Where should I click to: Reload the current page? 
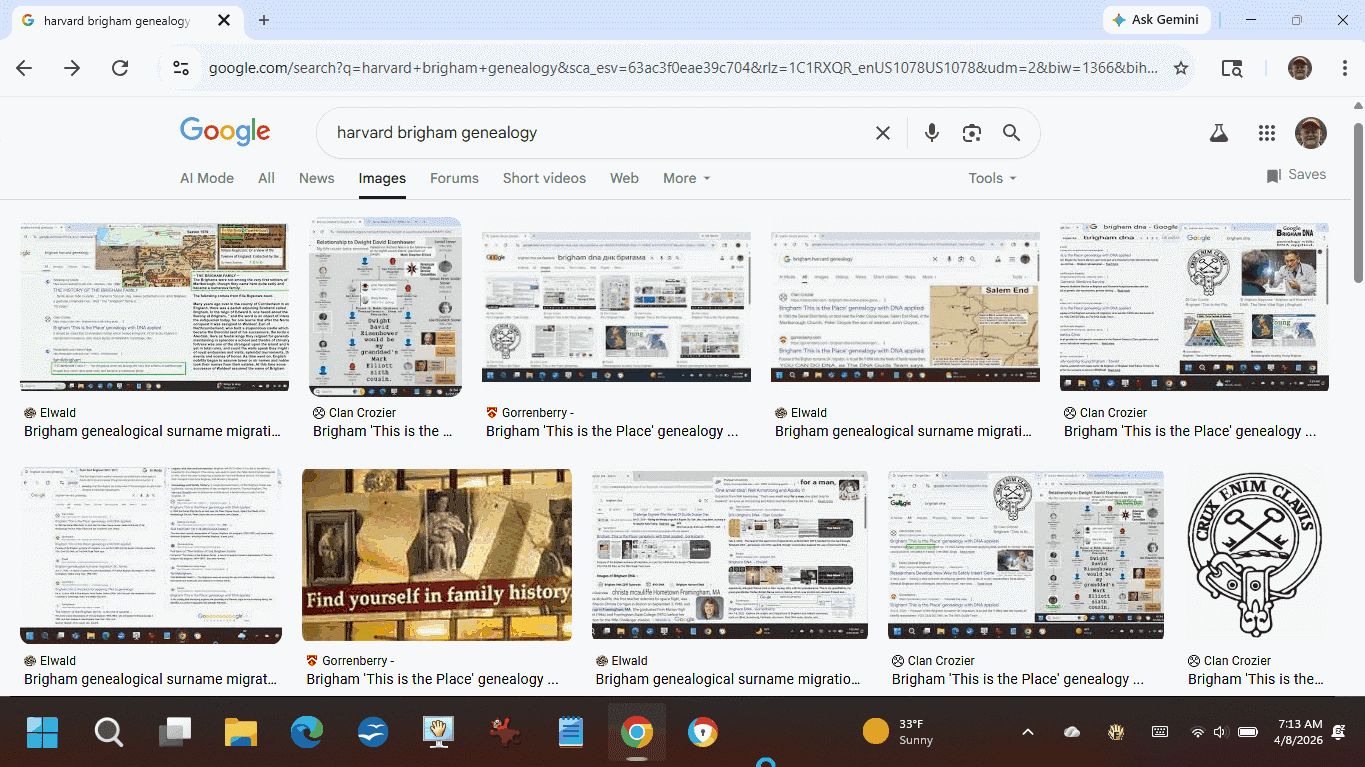pyautogui.click(x=120, y=68)
